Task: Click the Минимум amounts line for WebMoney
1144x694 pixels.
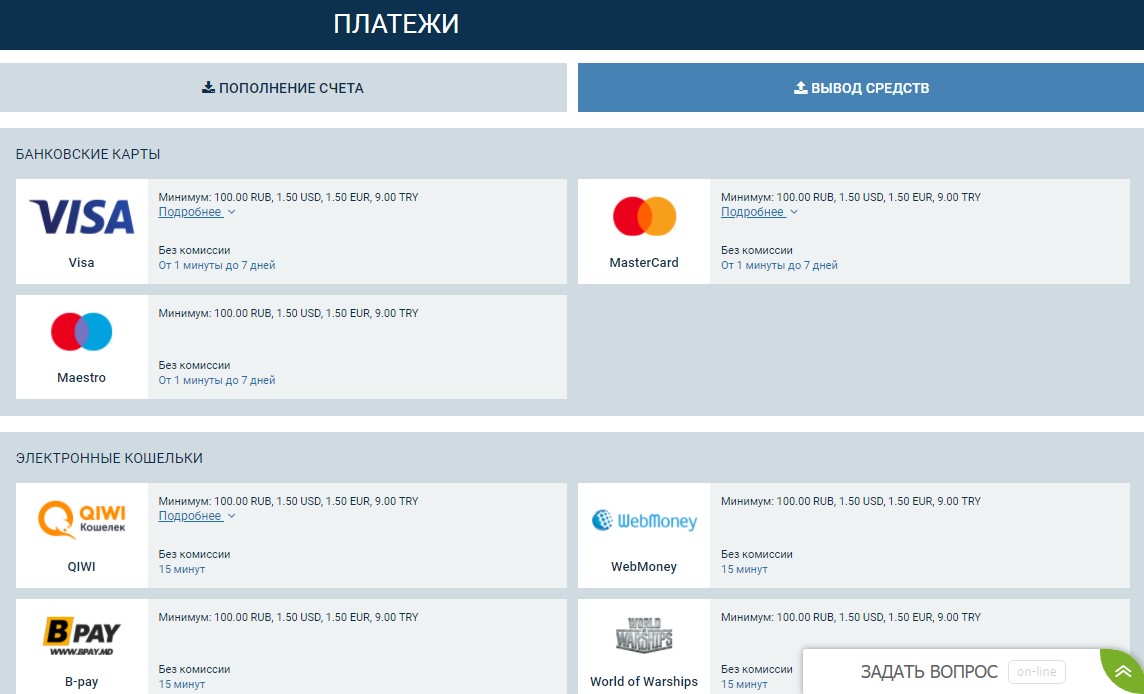Action: [851, 501]
